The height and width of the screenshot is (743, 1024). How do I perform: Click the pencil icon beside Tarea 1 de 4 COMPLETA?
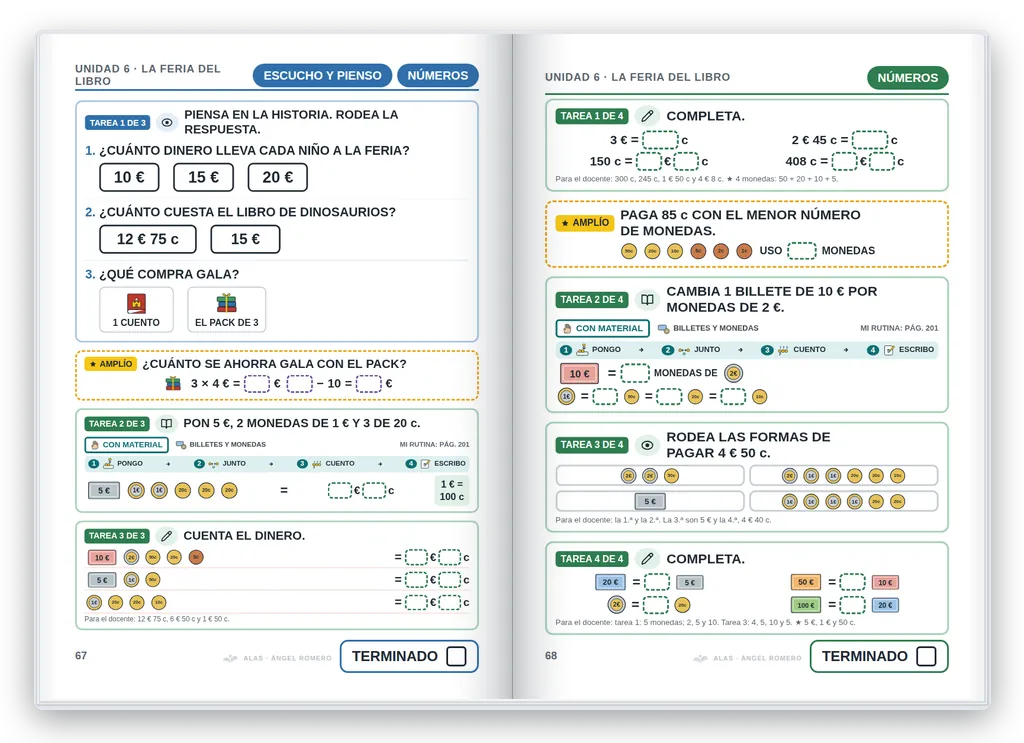[x=647, y=116]
